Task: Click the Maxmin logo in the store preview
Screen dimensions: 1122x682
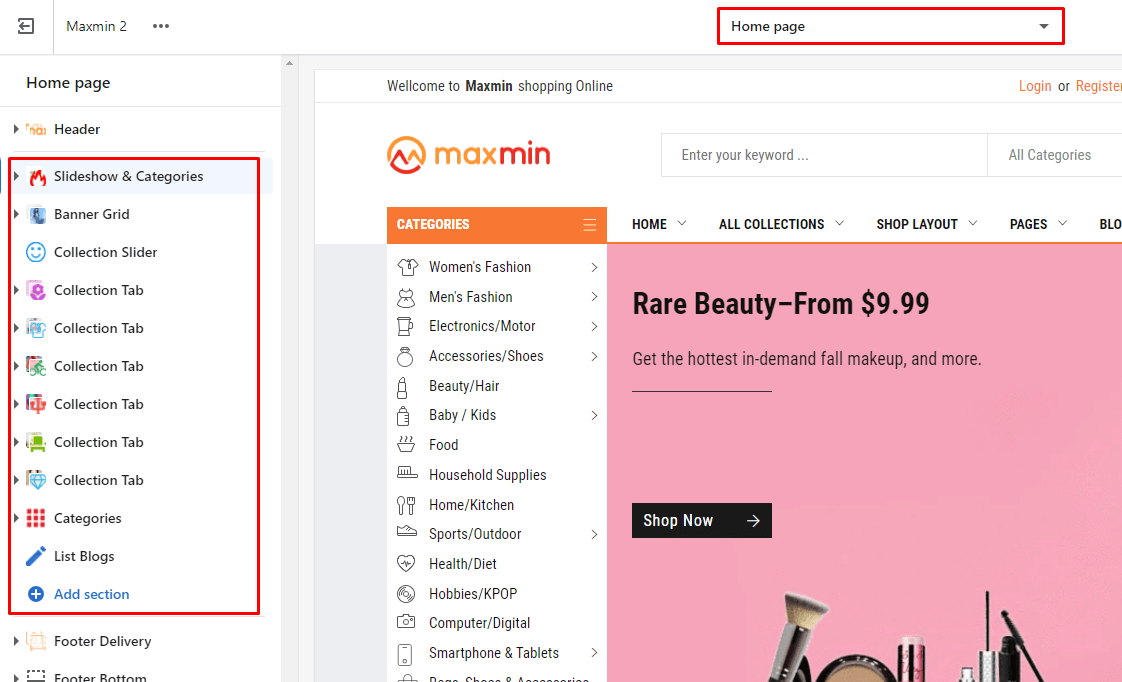Action: (468, 155)
